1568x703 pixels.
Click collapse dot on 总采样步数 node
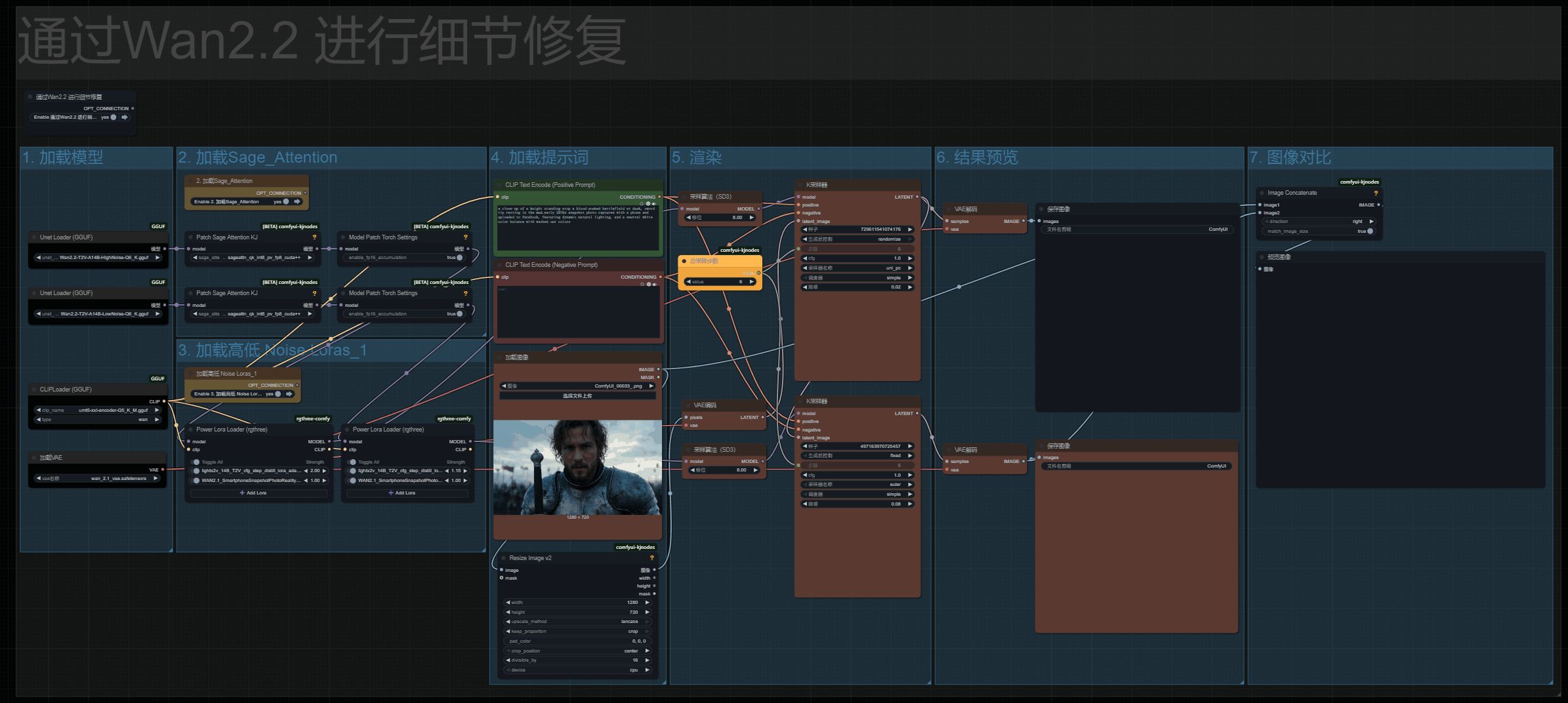[684, 261]
